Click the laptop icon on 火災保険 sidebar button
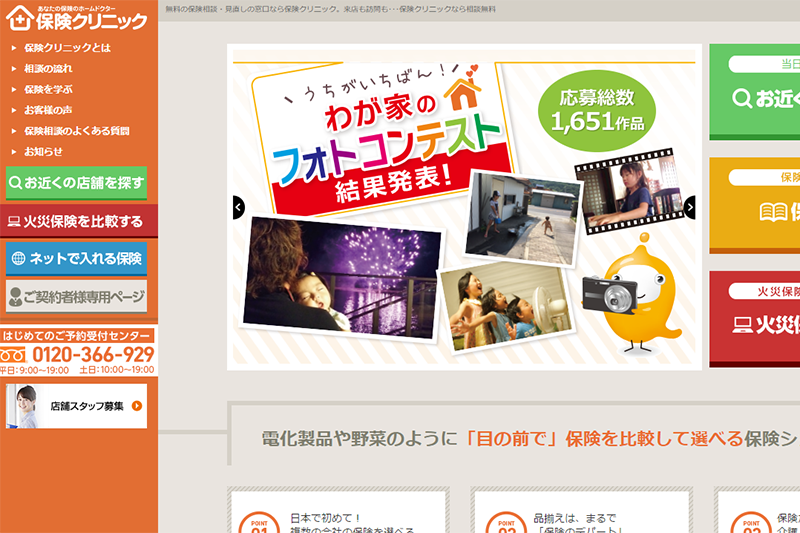 [14, 221]
